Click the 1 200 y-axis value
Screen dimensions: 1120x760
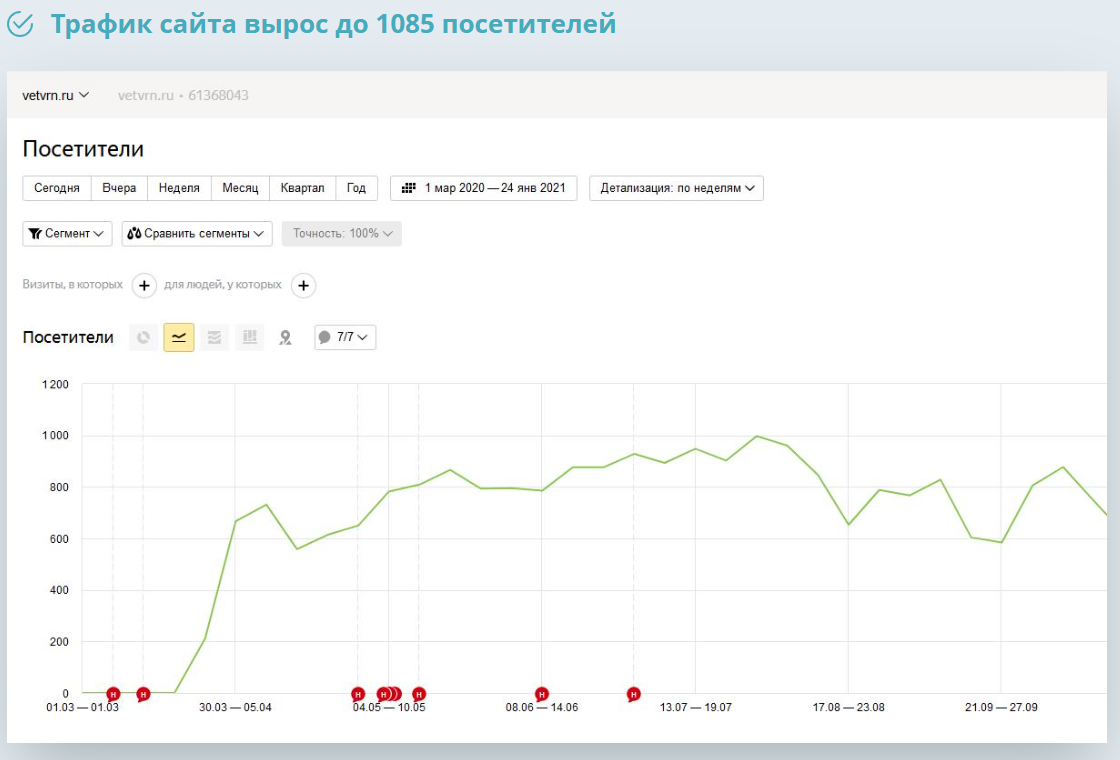tap(55, 384)
